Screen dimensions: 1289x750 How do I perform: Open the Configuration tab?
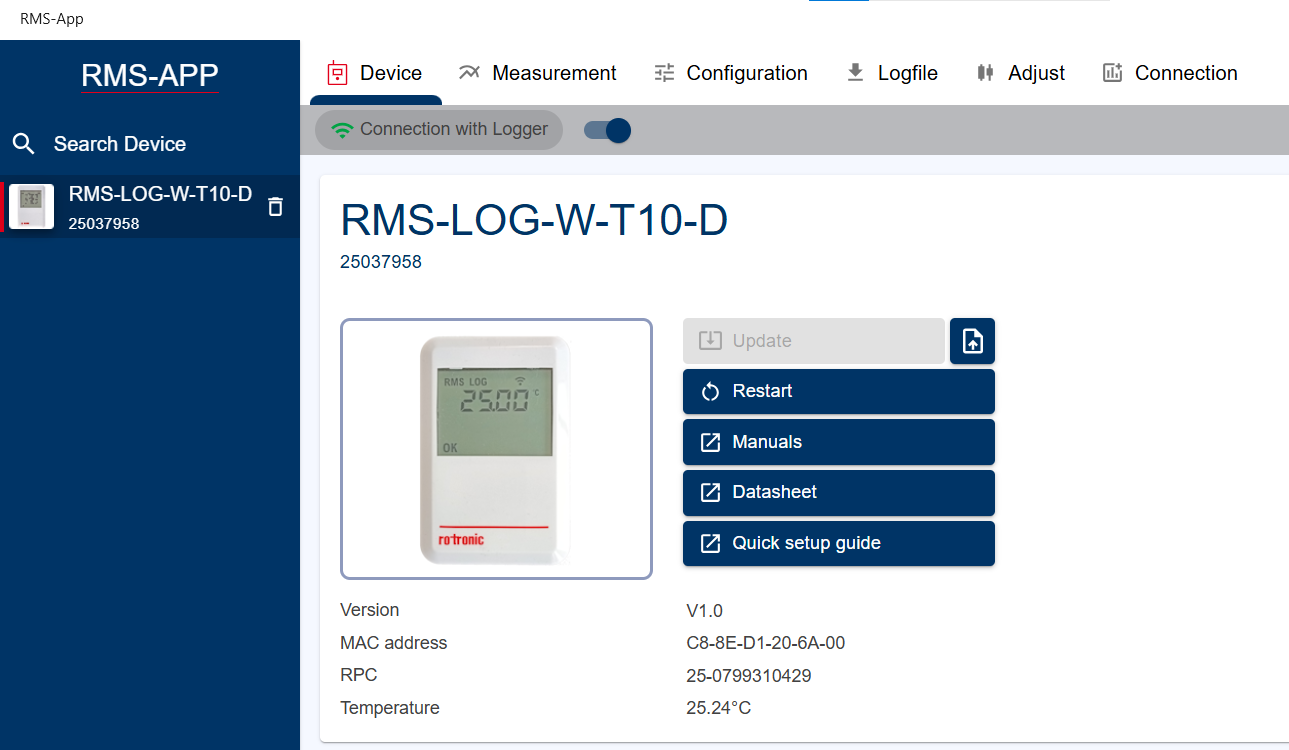tap(731, 73)
